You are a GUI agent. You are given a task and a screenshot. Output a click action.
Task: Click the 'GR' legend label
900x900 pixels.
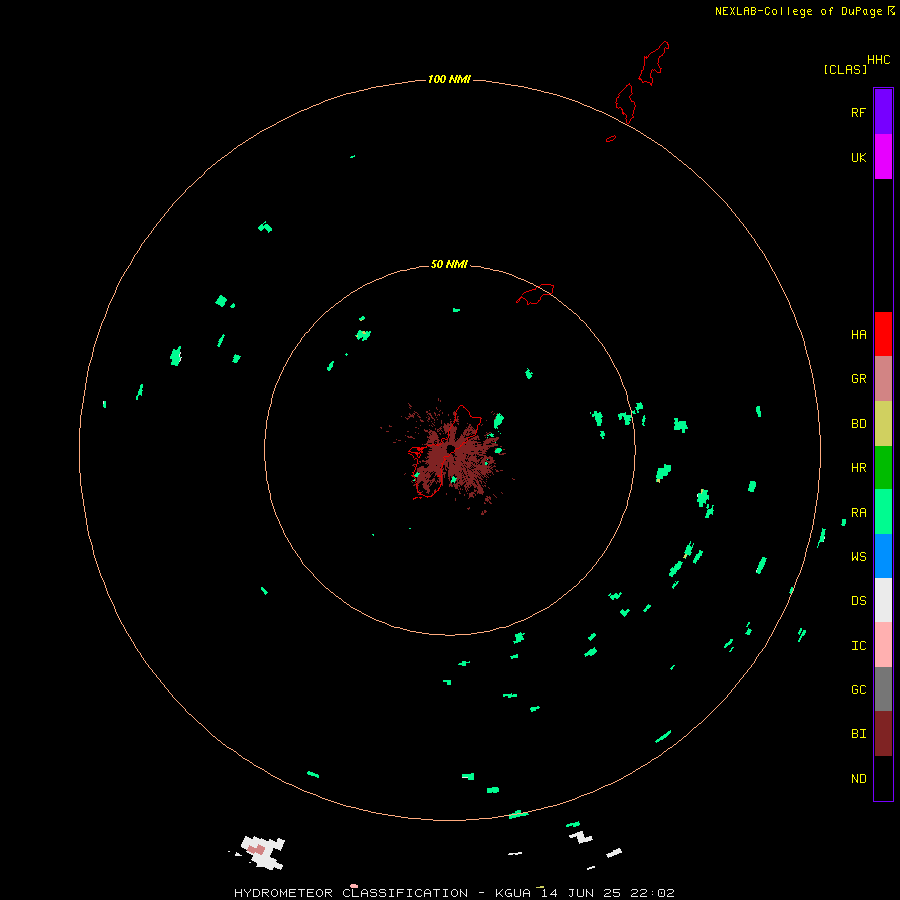[858, 379]
